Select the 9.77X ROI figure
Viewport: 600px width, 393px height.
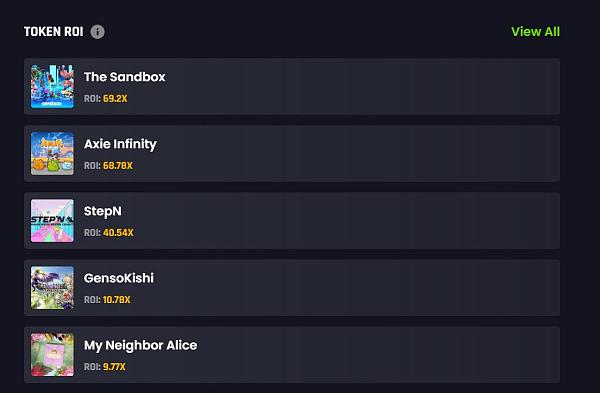pos(114,367)
